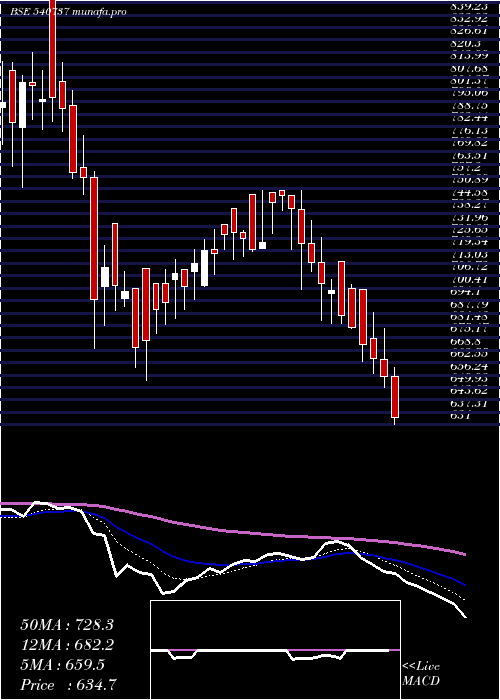Click the 776.13 price axis label
500x700 pixels.
click(x=470, y=131)
